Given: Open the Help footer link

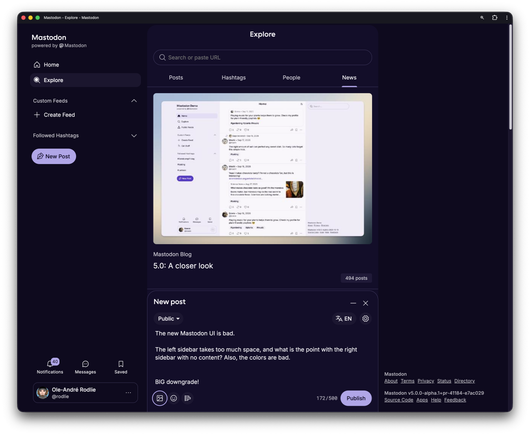Looking at the screenshot, I should point(436,400).
